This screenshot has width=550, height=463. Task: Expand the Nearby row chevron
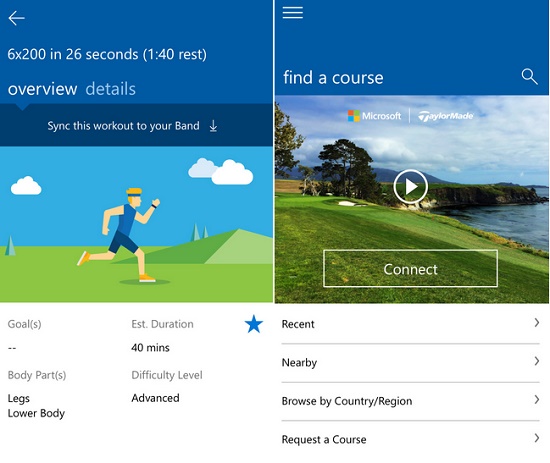[x=537, y=361]
